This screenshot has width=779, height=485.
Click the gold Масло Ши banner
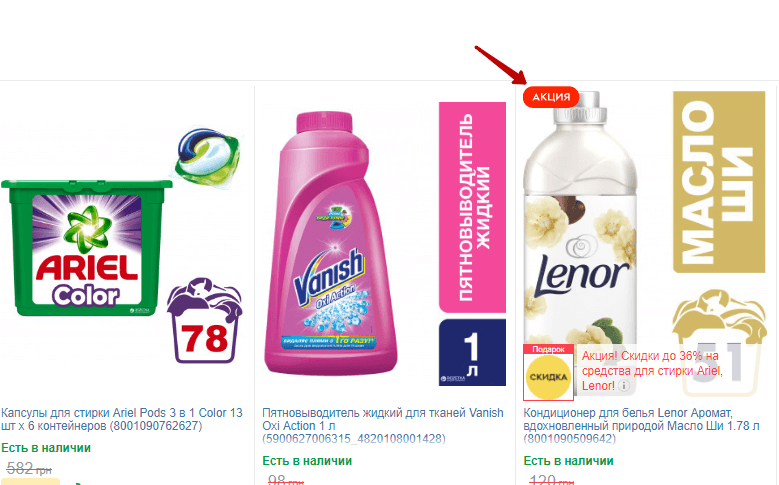point(719,182)
